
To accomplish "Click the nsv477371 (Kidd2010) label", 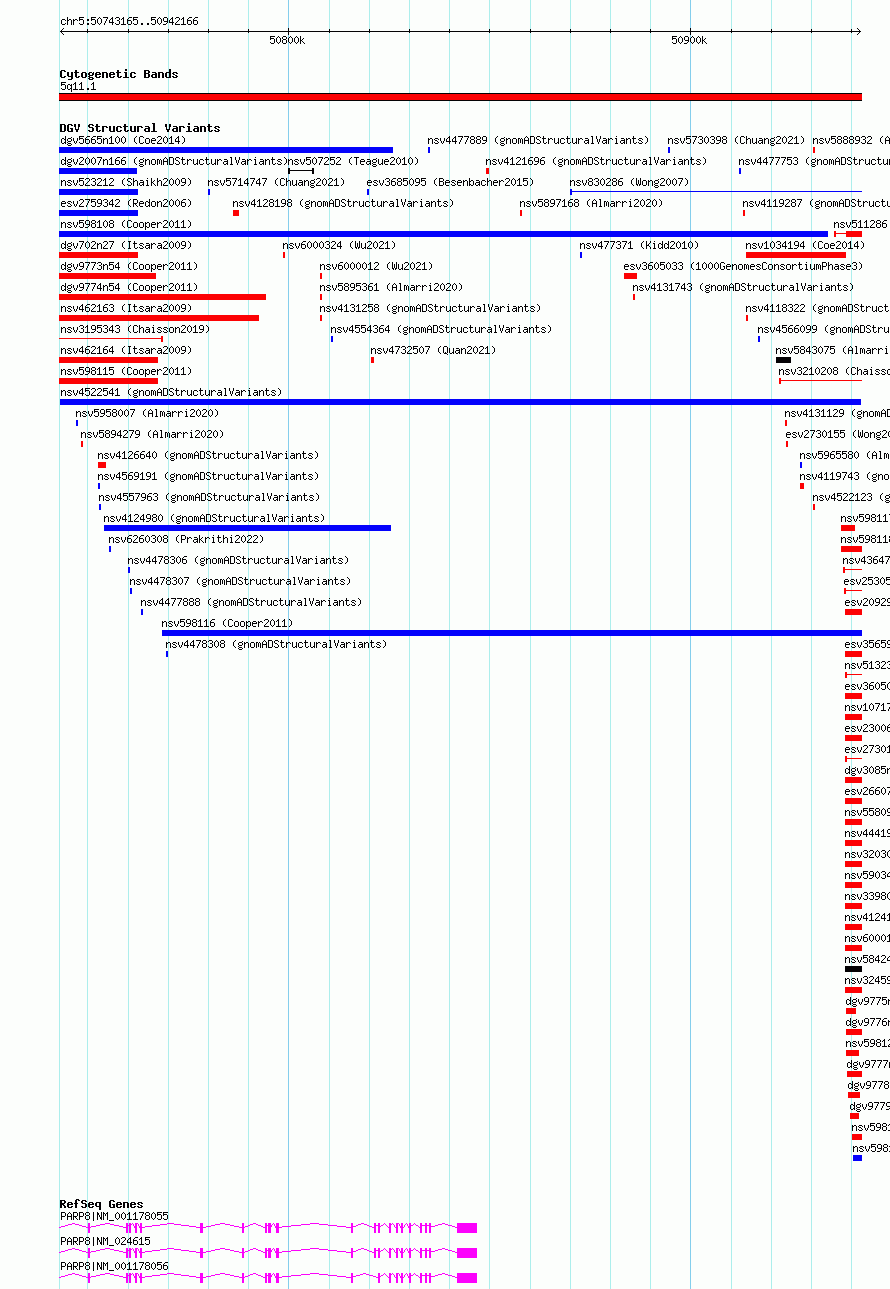I will tap(639, 245).
